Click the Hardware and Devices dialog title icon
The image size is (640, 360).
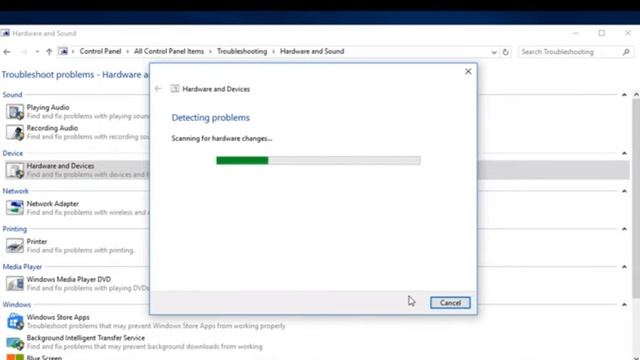click(175, 89)
